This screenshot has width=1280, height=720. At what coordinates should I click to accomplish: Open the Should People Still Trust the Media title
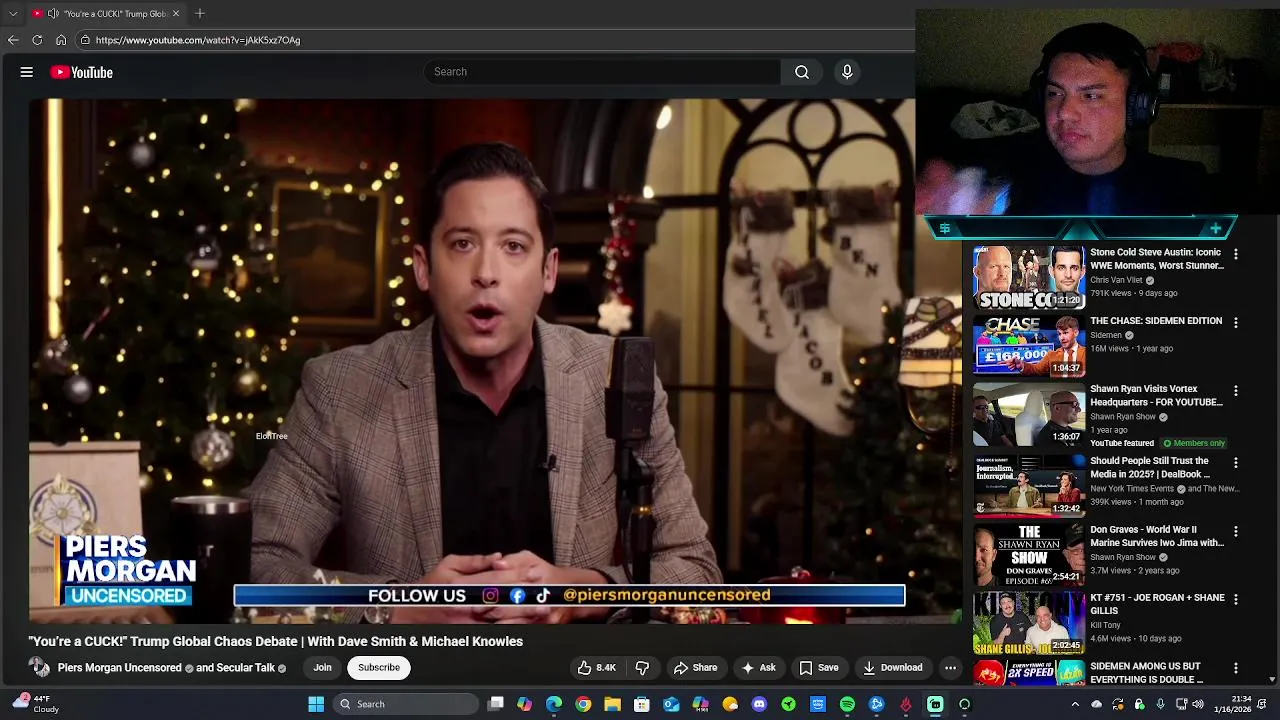(1150, 467)
